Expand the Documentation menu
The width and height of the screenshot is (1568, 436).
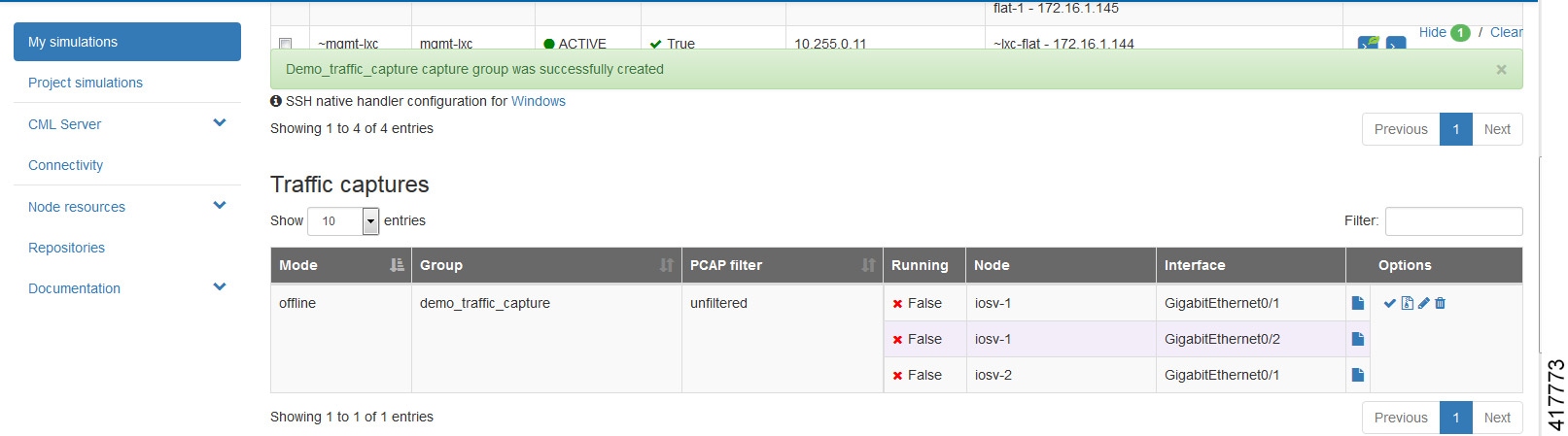219,287
